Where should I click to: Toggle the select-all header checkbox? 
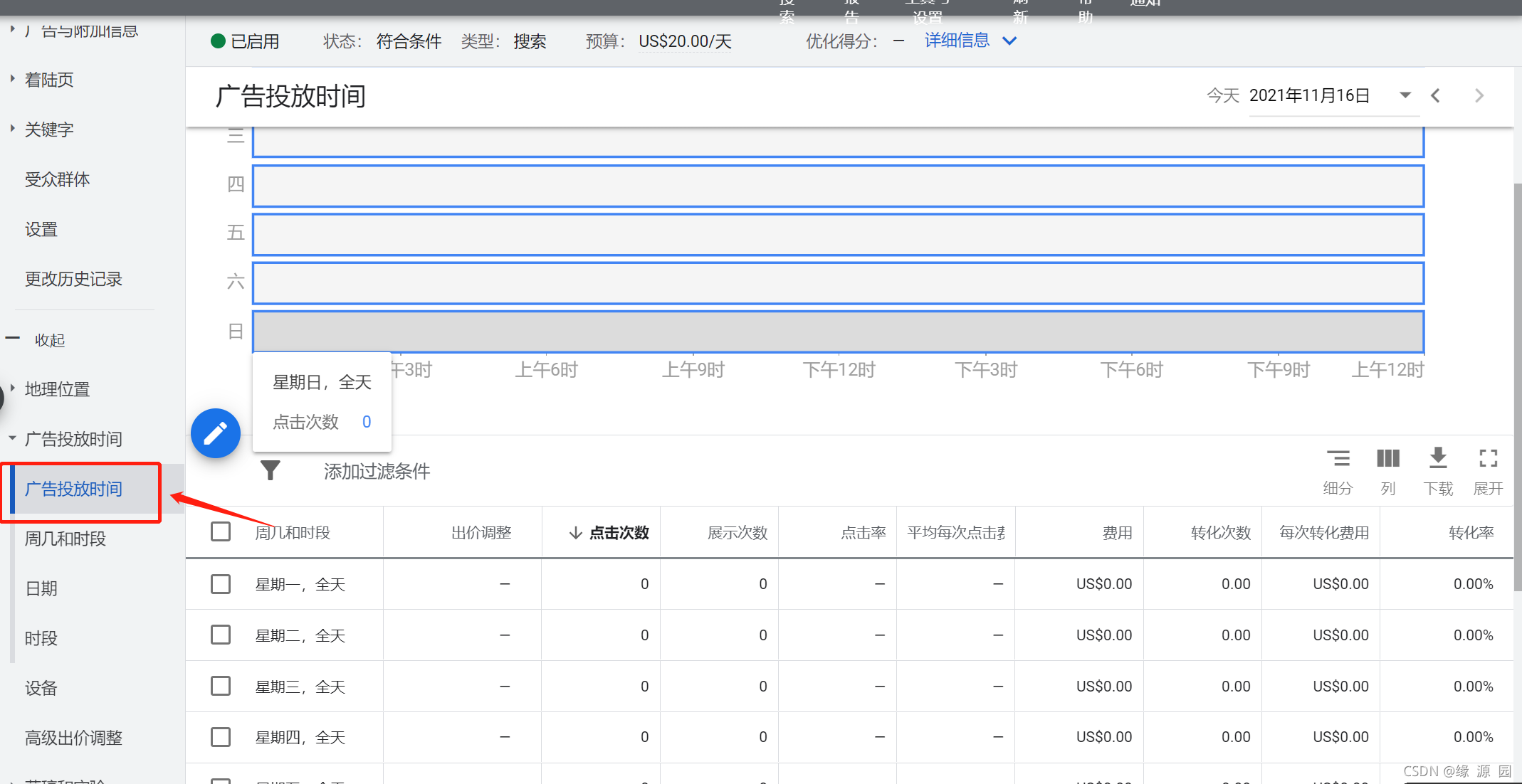(x=221, y=531)
